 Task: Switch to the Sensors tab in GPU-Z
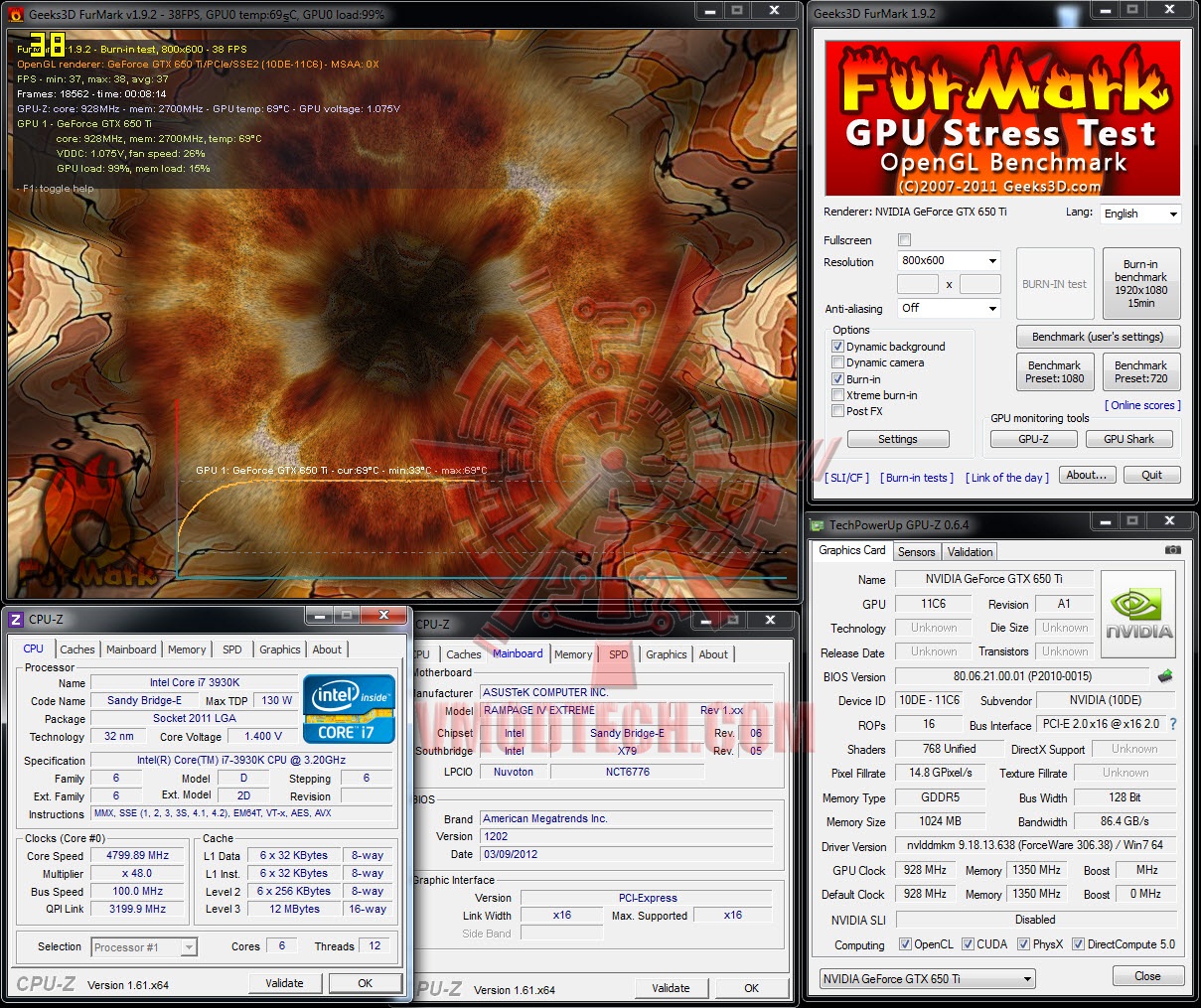[x=916, y=552]
